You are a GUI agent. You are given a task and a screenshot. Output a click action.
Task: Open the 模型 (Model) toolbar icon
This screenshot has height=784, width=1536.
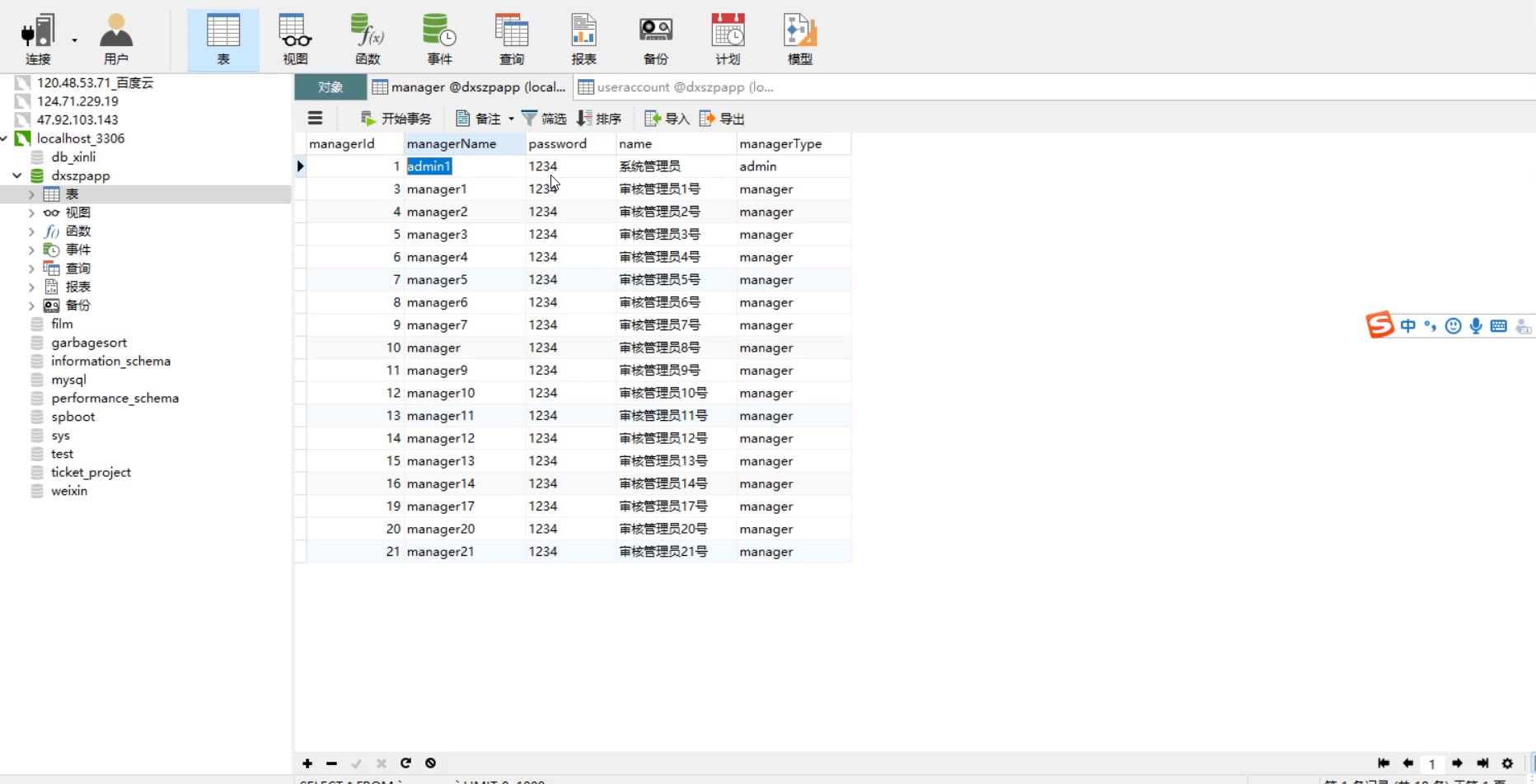pyautogui.click(x=799, y=39)
